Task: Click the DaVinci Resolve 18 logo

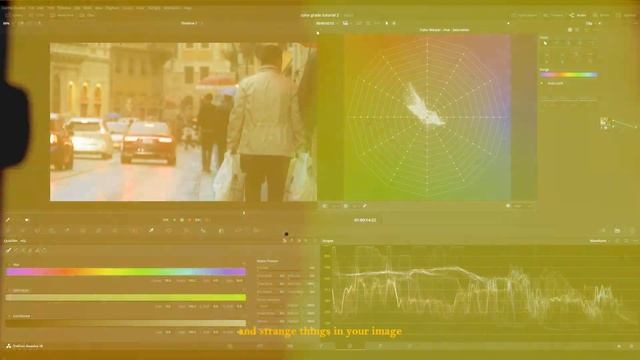Action: 8,346
